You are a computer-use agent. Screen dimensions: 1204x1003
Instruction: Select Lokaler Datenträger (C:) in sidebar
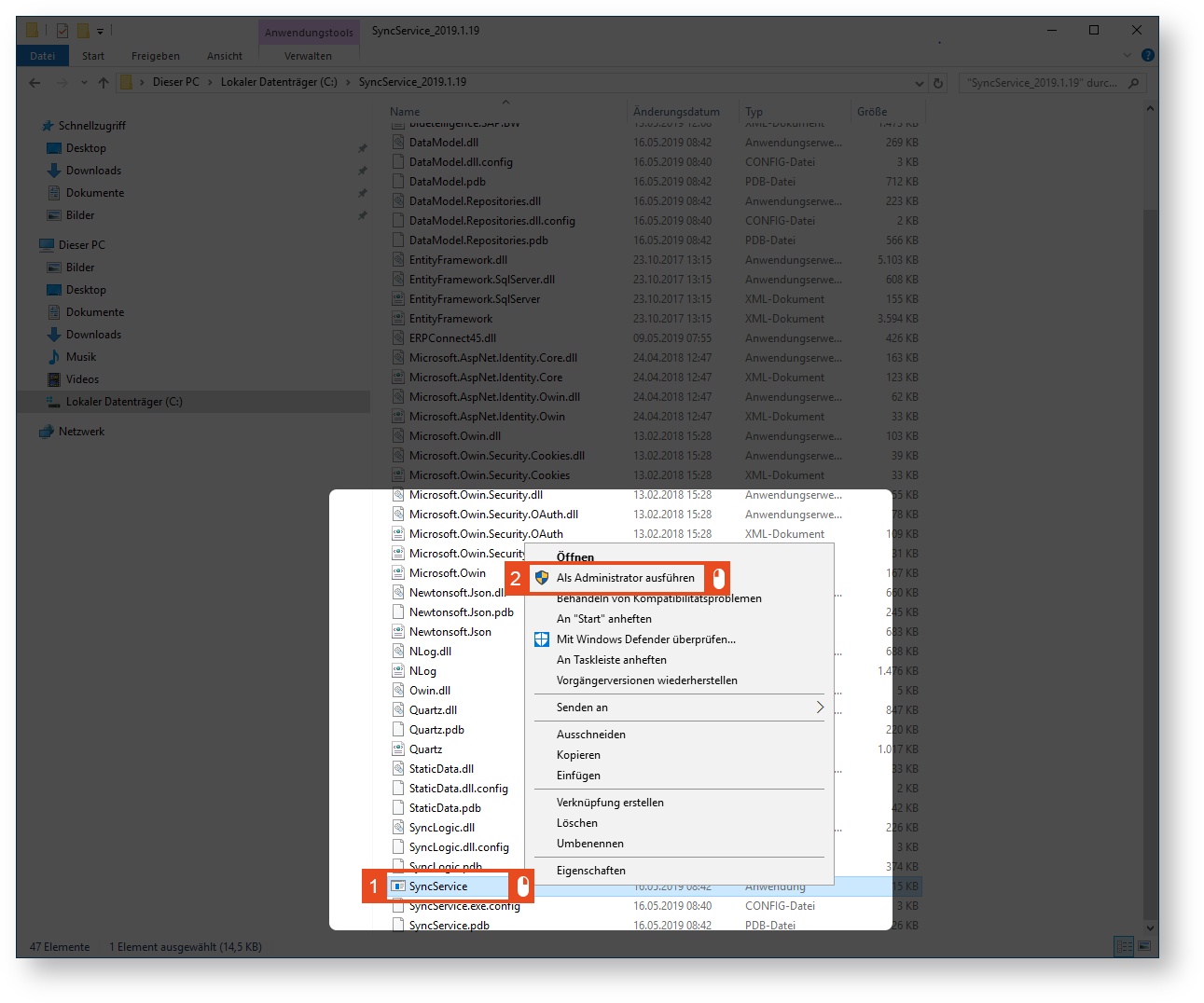(123, 402)
